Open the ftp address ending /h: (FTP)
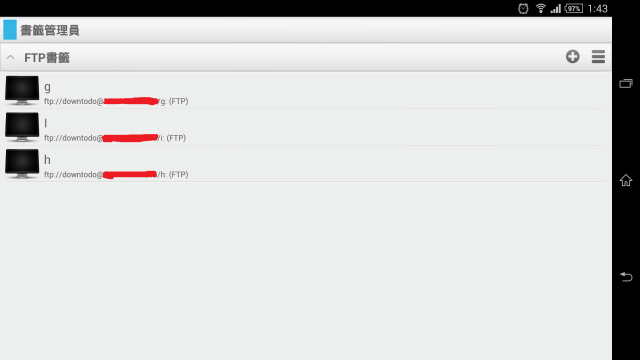Viewport: 640px width, 360px height. tap(116, 175)
